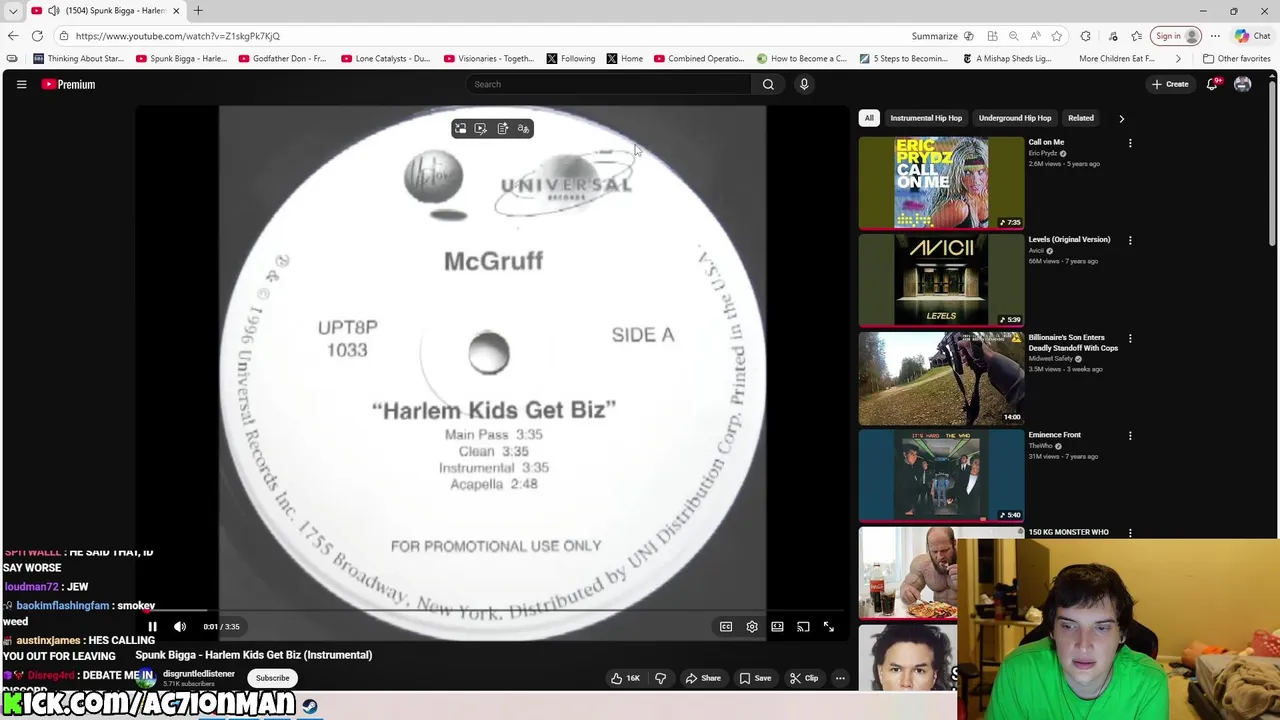Open Billionaire's Son Enters Deadly Standoff video

[941, 378]
